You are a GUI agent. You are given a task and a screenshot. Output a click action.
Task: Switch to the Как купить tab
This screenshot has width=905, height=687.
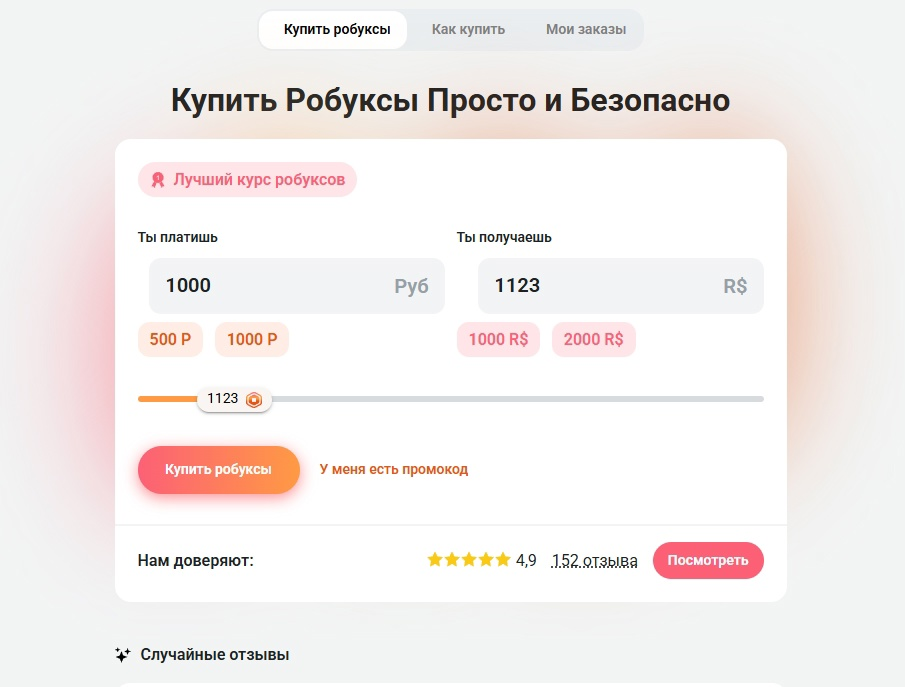point(468,30)
